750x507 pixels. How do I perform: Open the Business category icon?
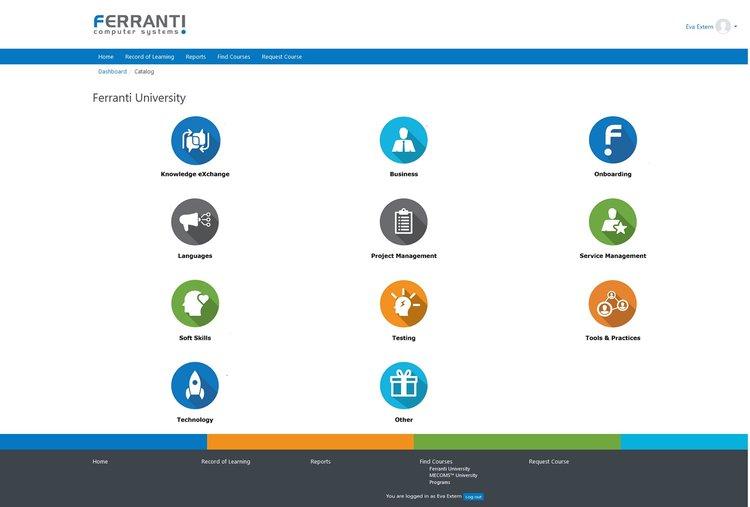click(x=404, y=141)
